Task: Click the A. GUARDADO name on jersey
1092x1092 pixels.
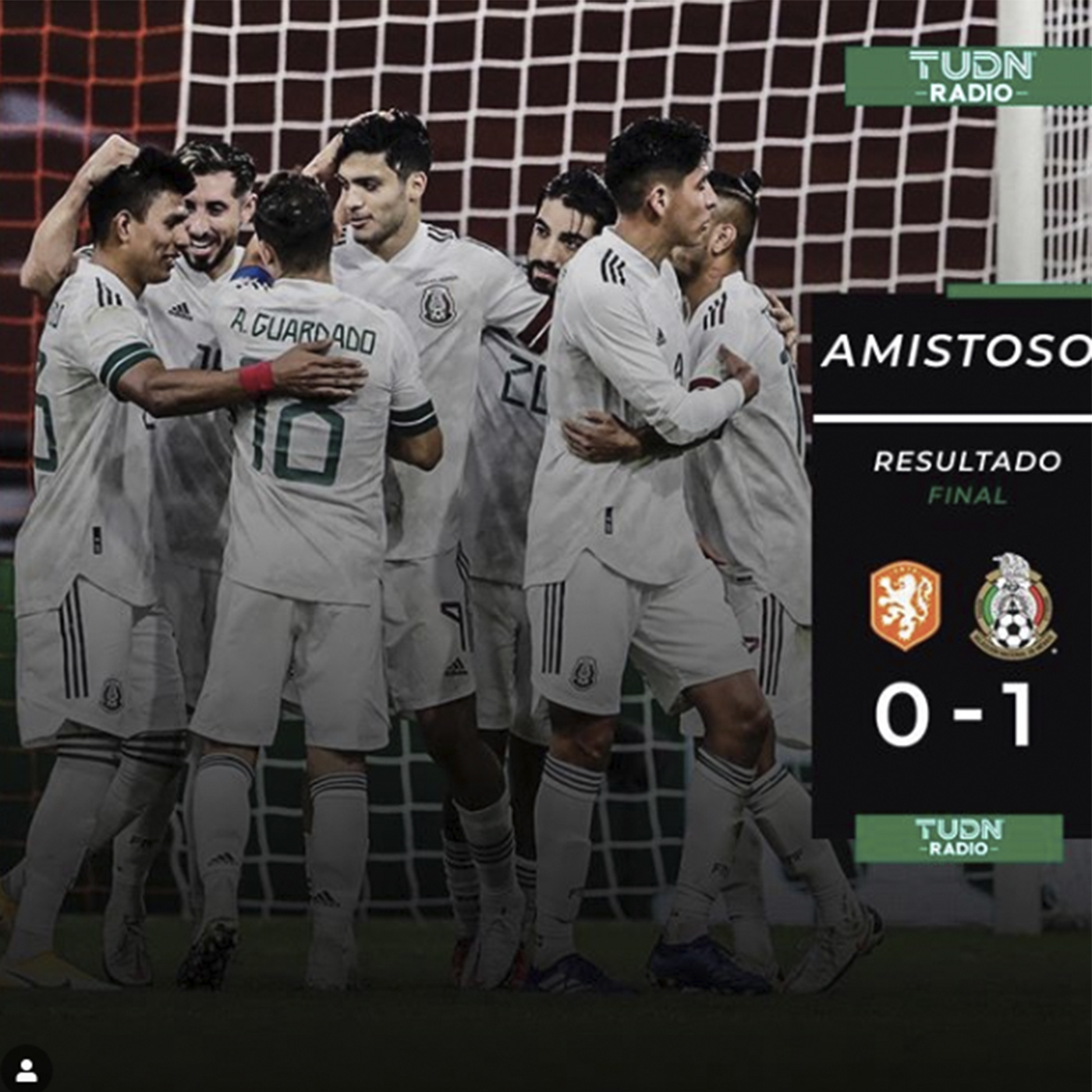Action: coord(303,331)
